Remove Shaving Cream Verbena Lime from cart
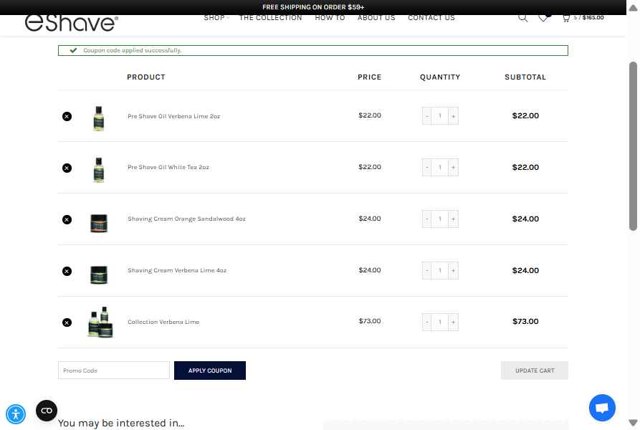Image resolution: width=640 pixels, height=430 pixels. click(x=67, y=271)
